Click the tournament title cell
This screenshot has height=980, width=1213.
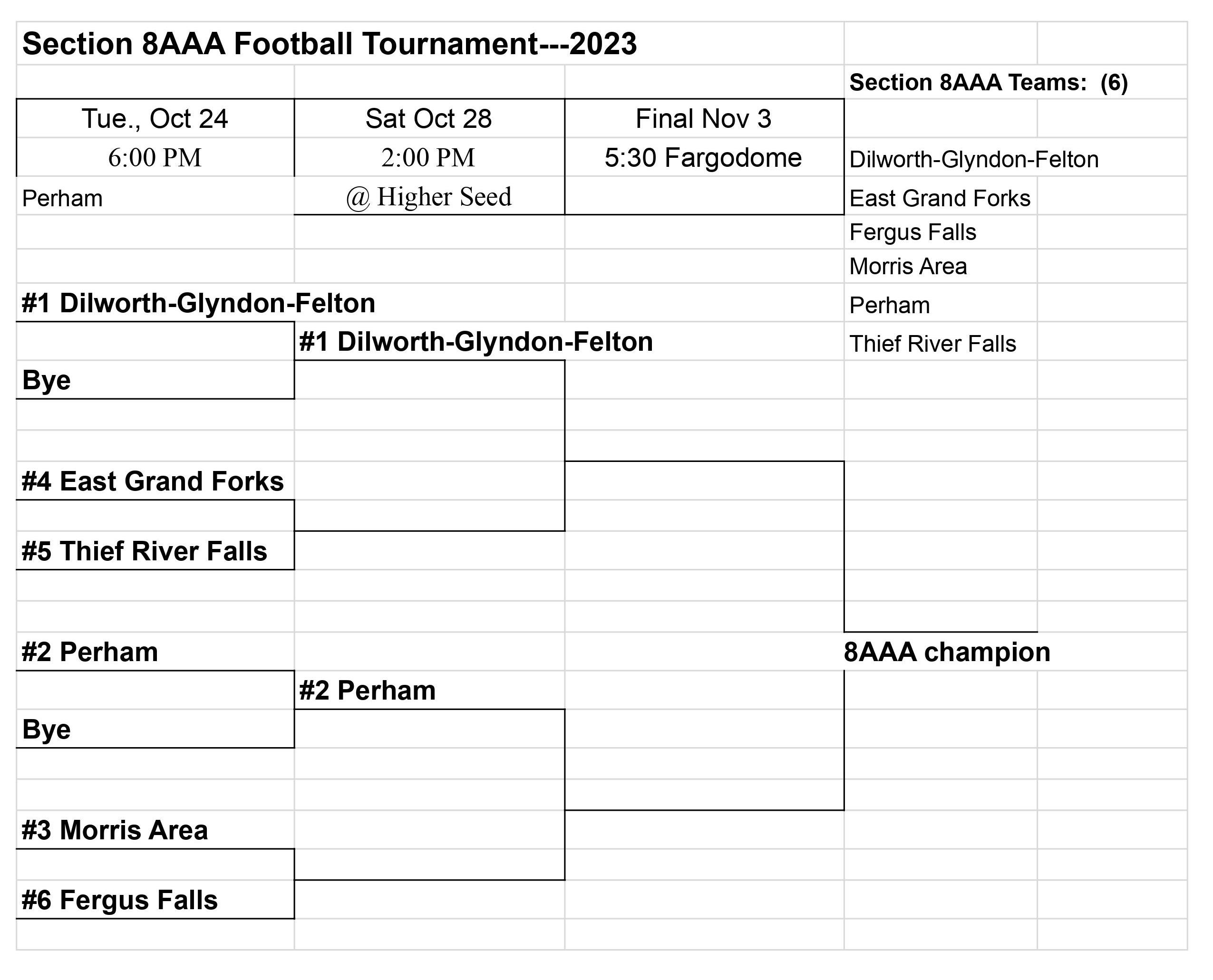click(x=430, y=43)
